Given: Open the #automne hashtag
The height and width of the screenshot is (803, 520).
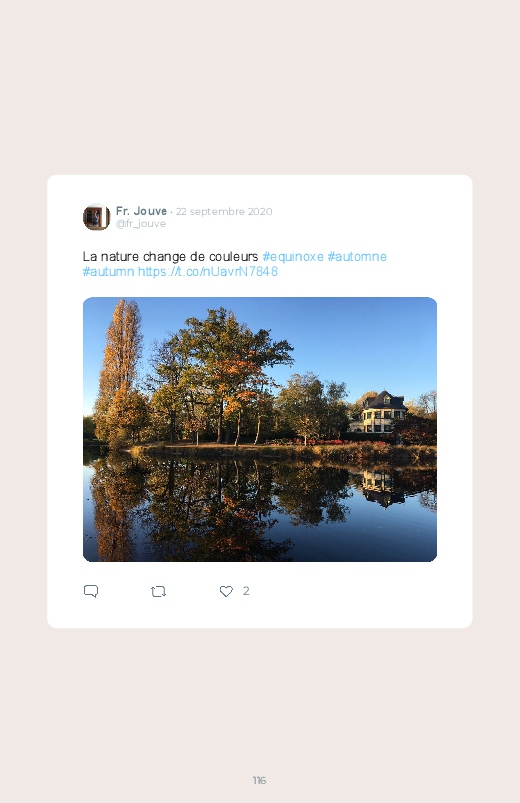Looking at the screenshot, I should [x=357, y=257].
